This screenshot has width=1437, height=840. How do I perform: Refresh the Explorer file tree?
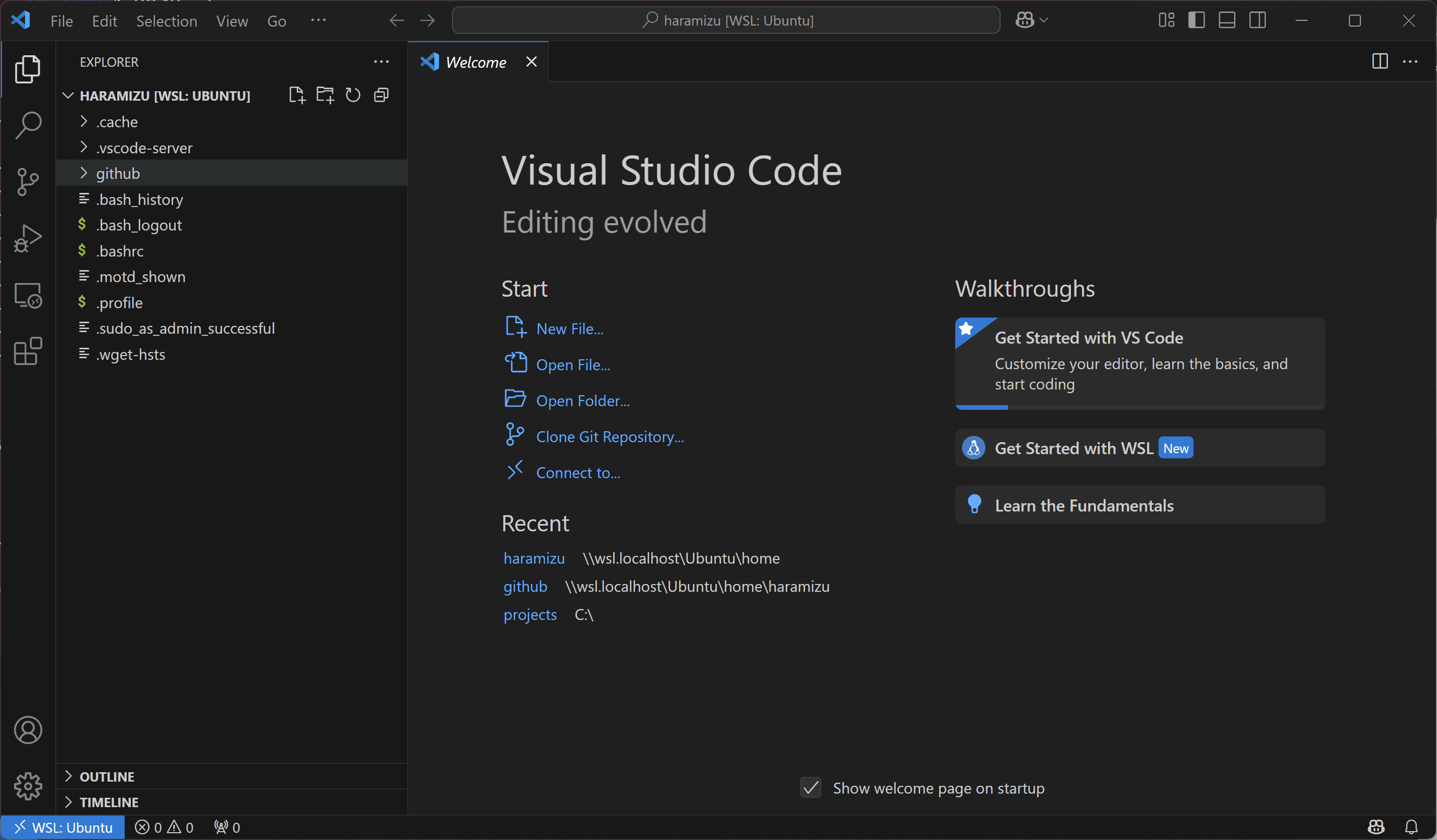tap(353, 95)
